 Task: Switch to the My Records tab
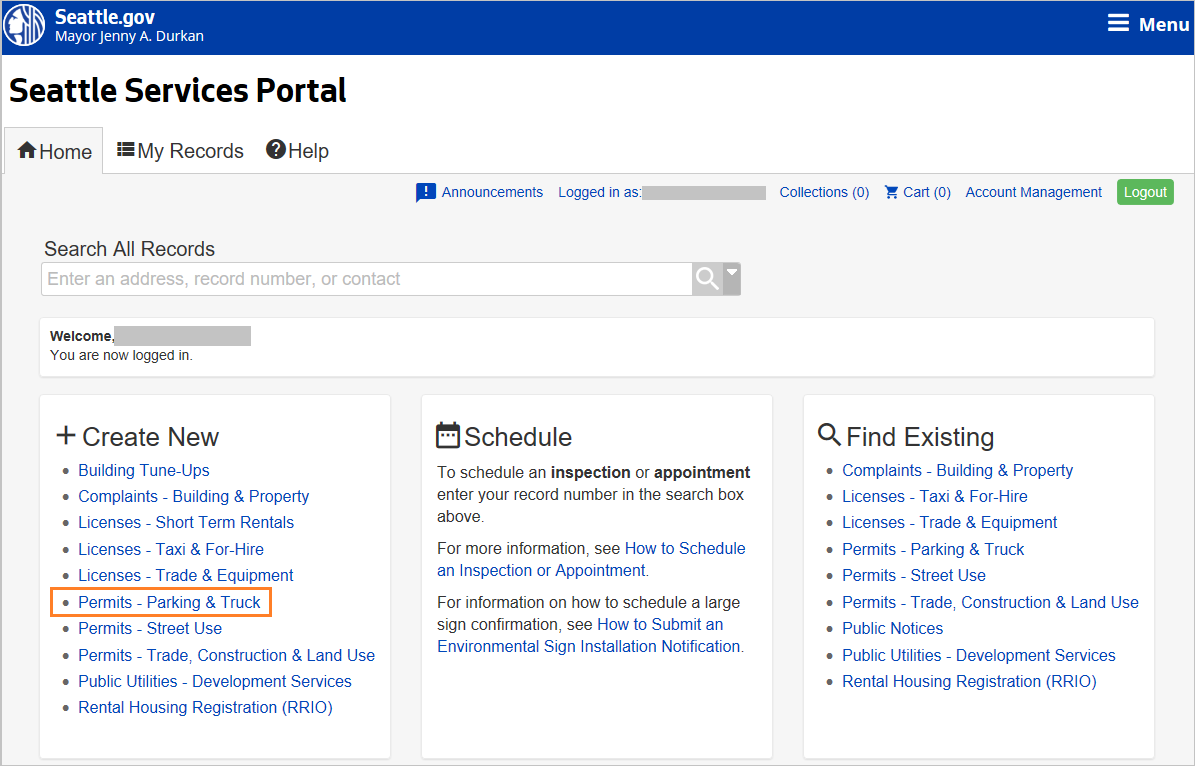coord(180,150)
